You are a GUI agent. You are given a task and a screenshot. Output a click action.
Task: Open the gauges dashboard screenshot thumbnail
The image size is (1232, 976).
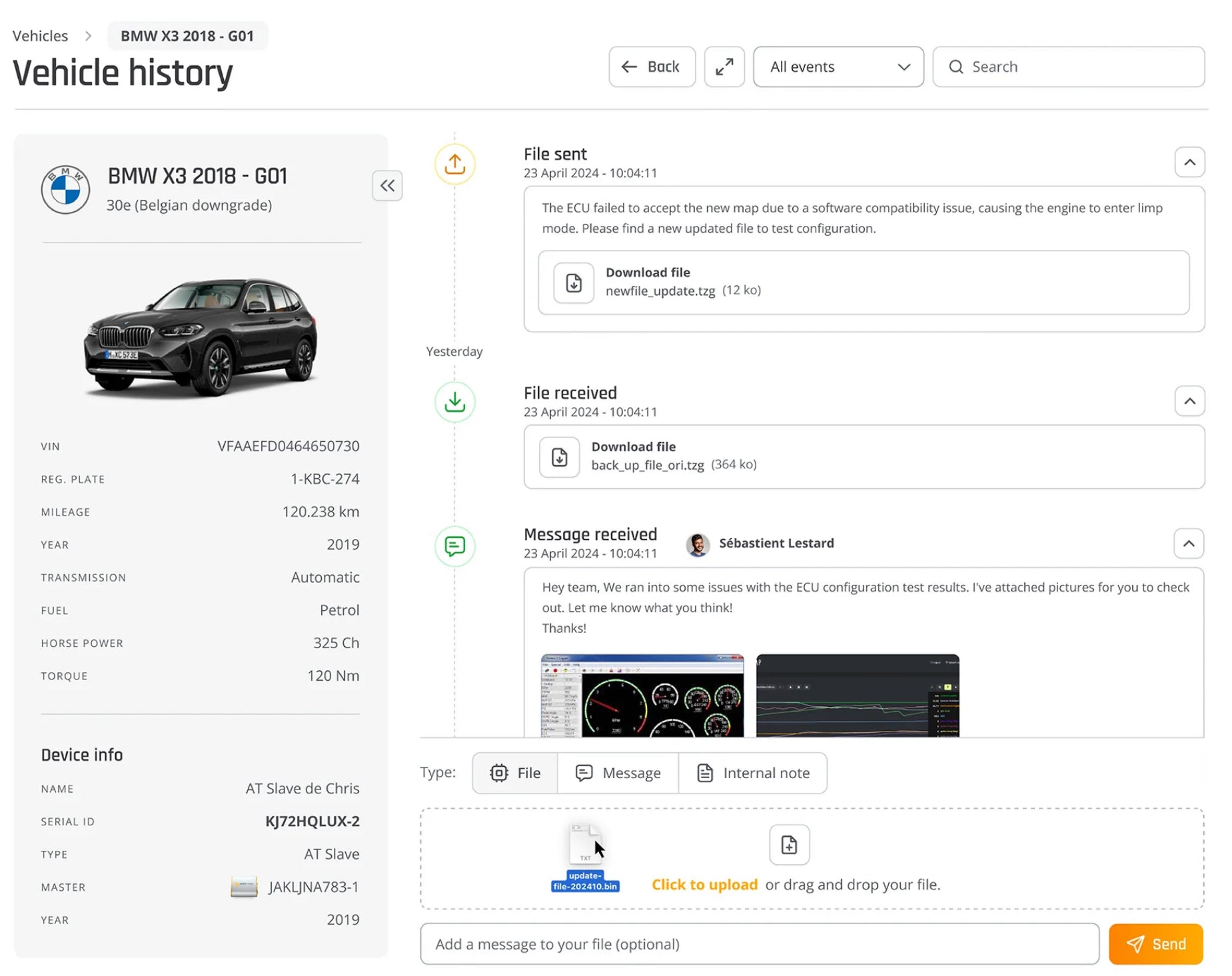642,695
